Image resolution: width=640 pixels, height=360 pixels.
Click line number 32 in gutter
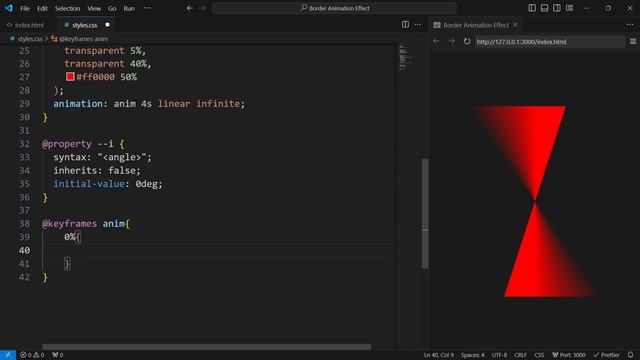(24, 144)
